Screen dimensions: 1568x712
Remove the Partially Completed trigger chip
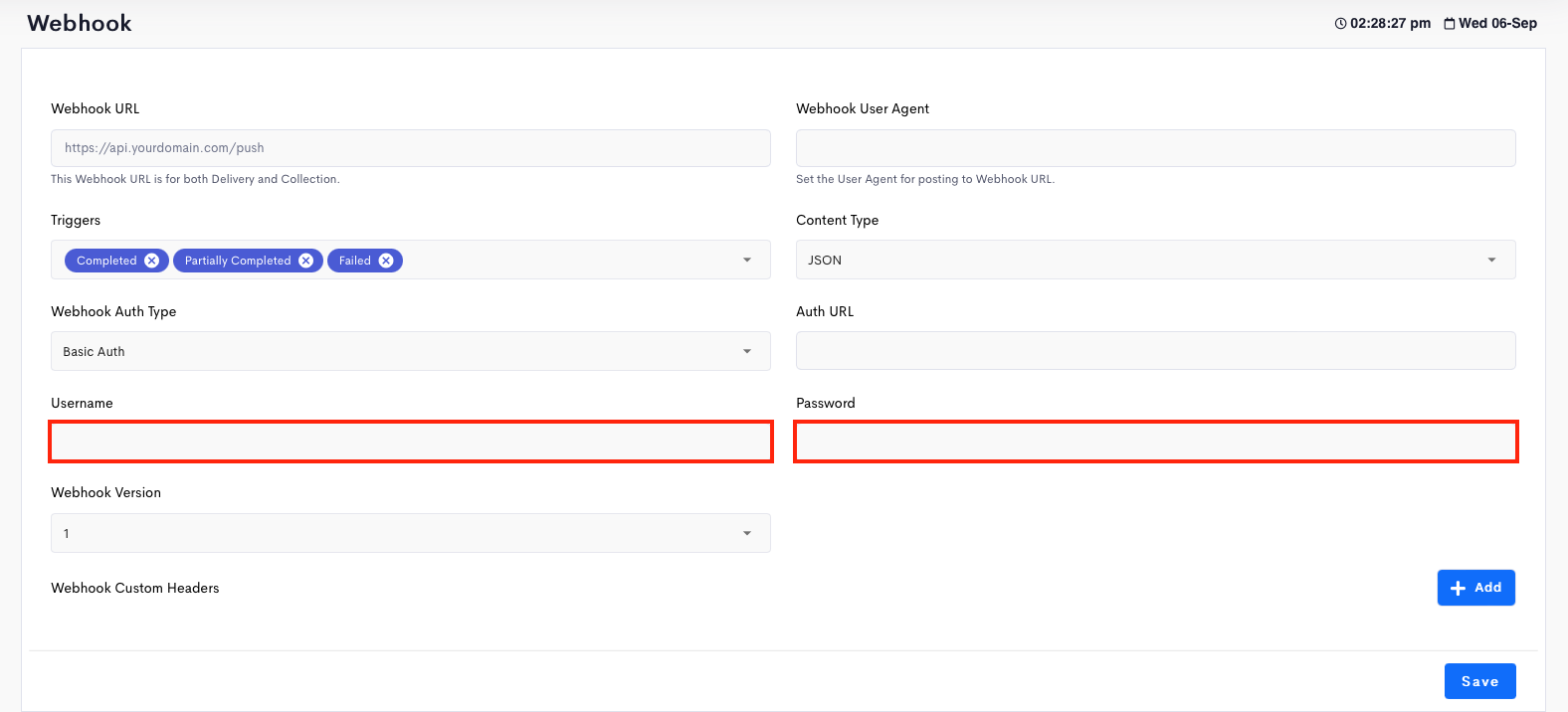tap(305, 261)
